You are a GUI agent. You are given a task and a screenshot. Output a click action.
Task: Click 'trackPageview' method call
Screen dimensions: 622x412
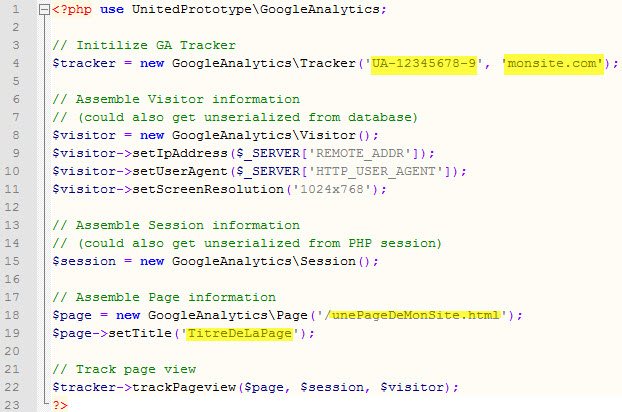point(184,387)
